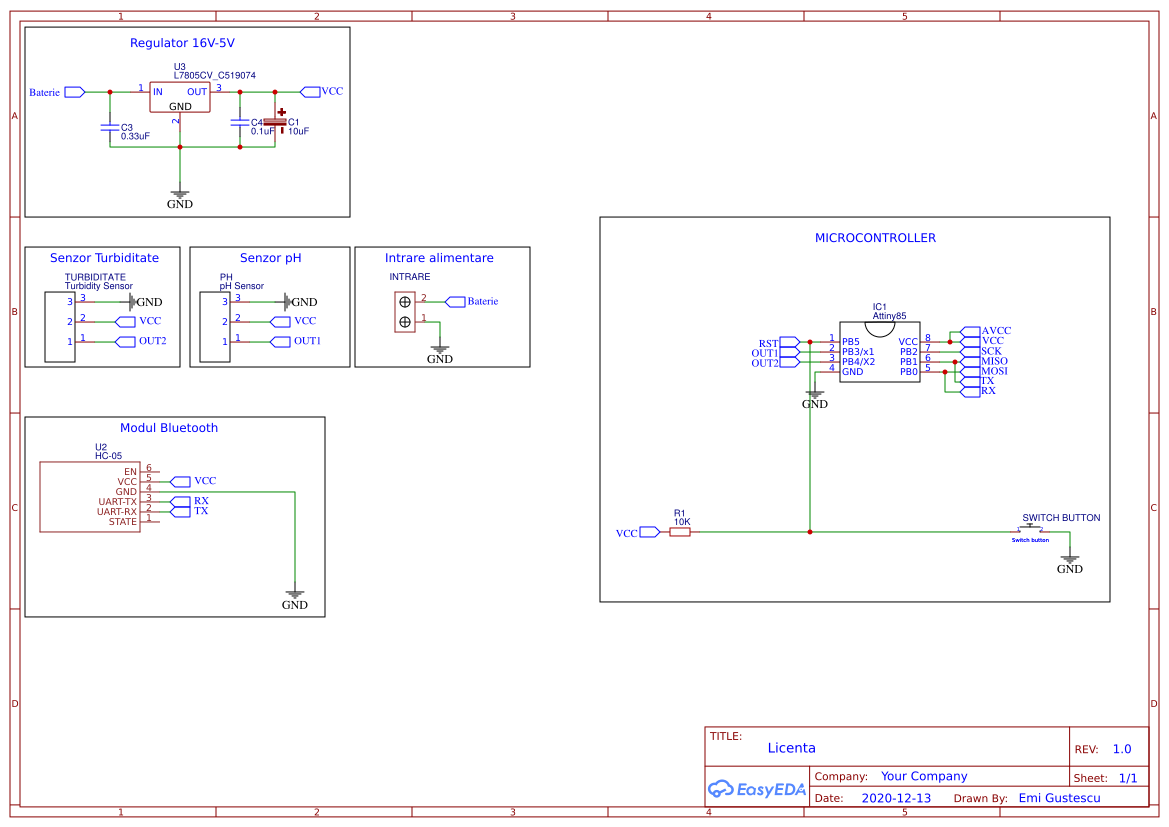The height and width of the screenshot is (827, 1169).
Task: Select the 2020-12-13 date field
Action: pos(896,798)
